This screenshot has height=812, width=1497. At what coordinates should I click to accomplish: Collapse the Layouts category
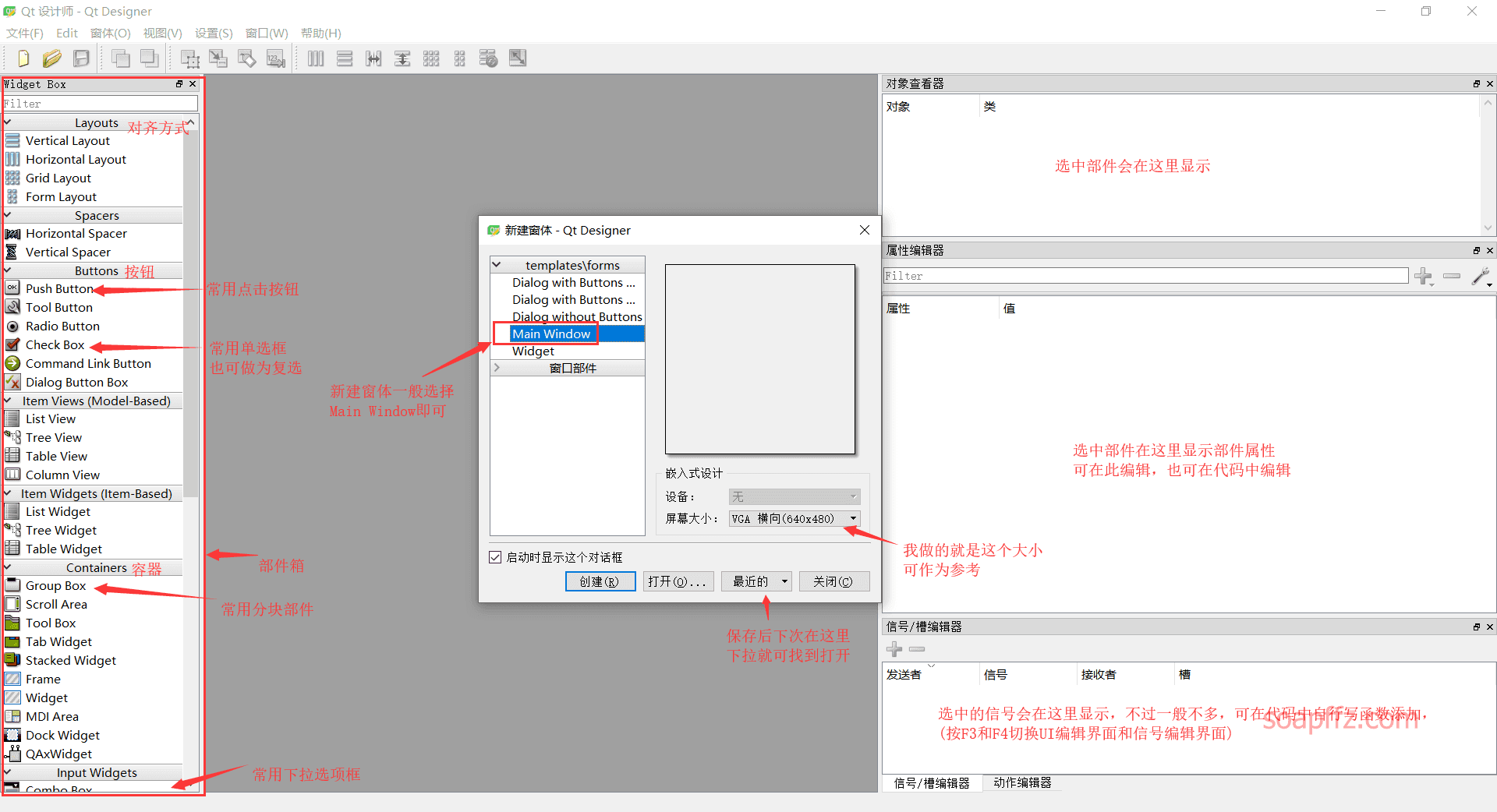tap(8, 122)
